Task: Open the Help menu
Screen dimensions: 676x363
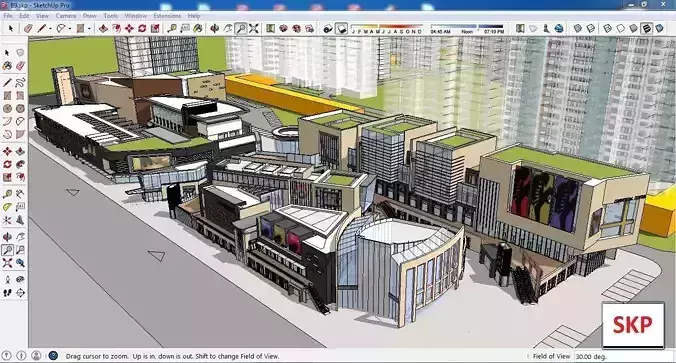Action: tap(194, 16)
